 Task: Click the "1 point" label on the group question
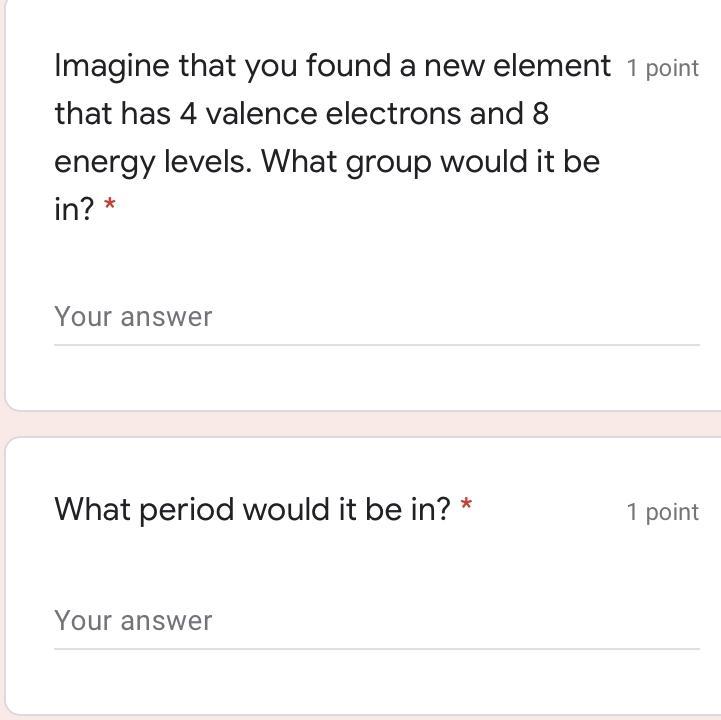pos(662,69)
